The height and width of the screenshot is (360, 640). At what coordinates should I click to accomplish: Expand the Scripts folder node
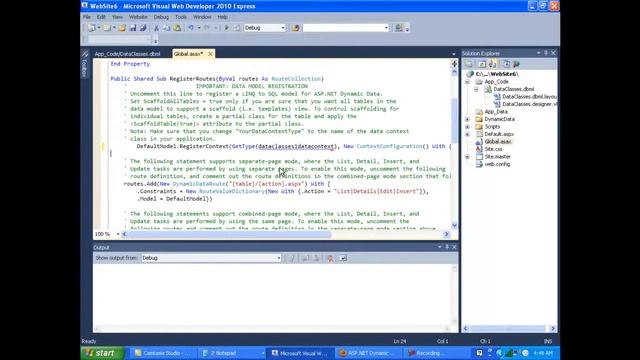[467, 127]
